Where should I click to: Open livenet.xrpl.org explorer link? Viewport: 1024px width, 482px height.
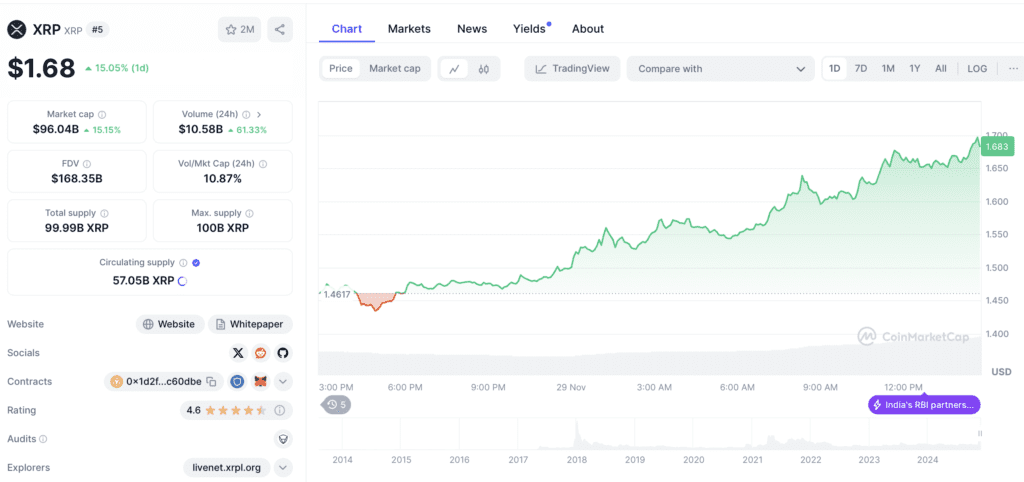[x=227, y=468]
